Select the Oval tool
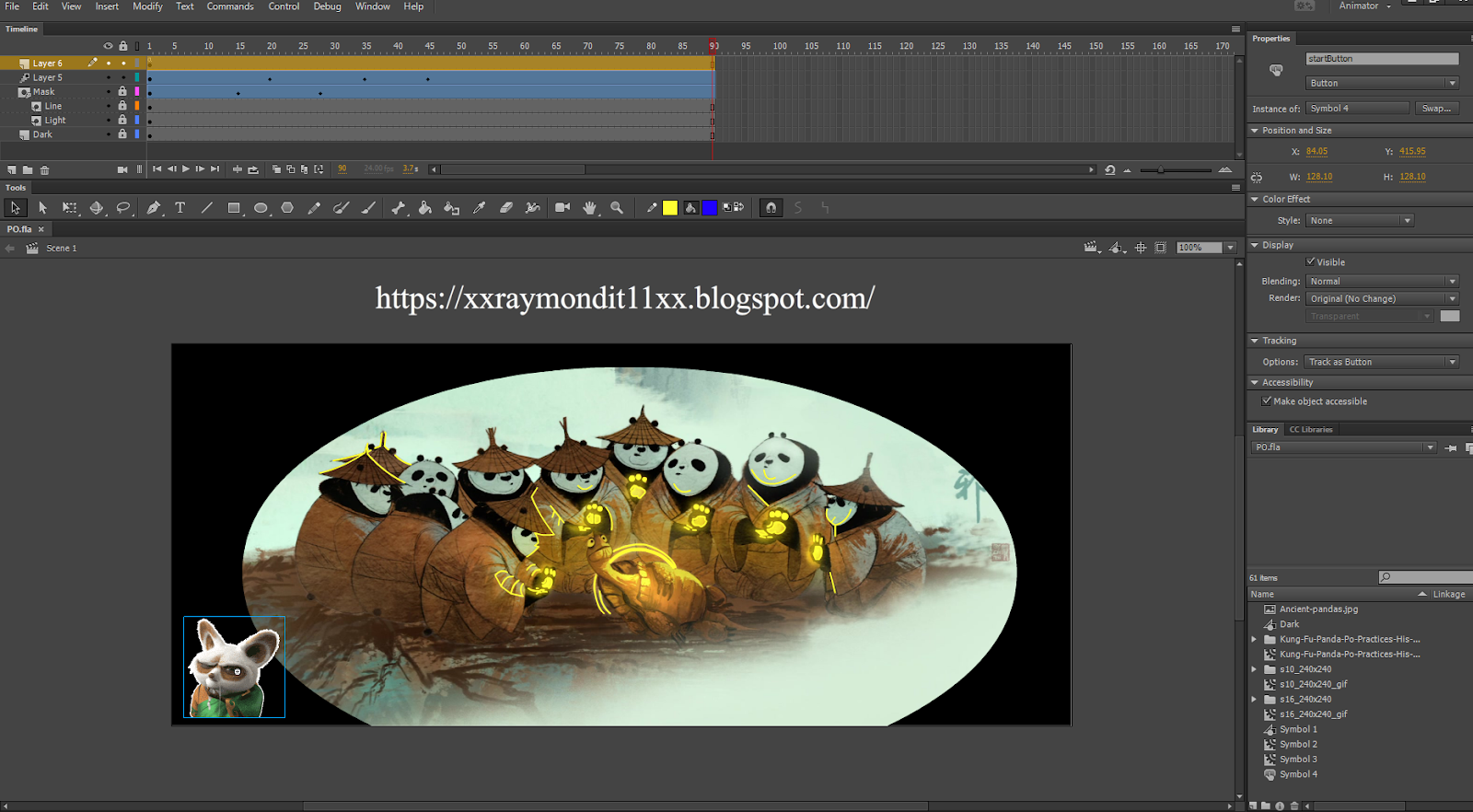 coord(261,208)
